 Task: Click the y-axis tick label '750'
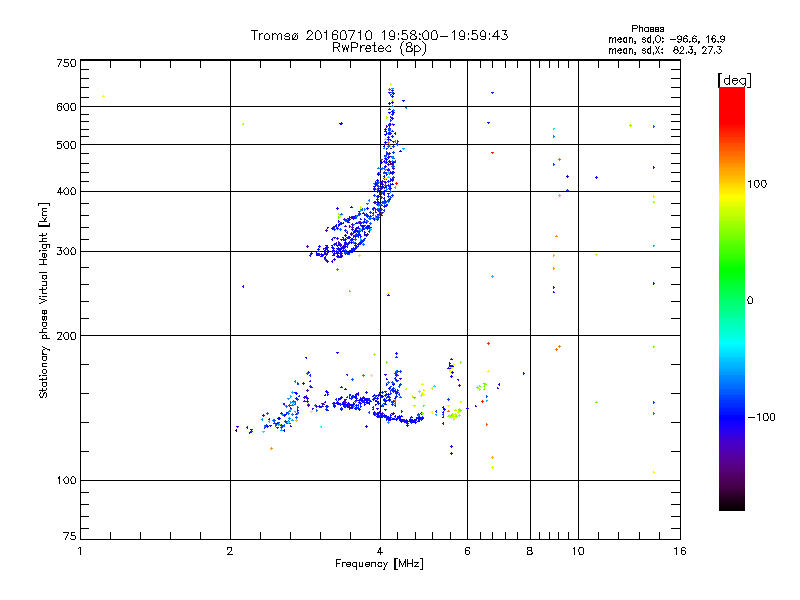(x=66, y=63)
